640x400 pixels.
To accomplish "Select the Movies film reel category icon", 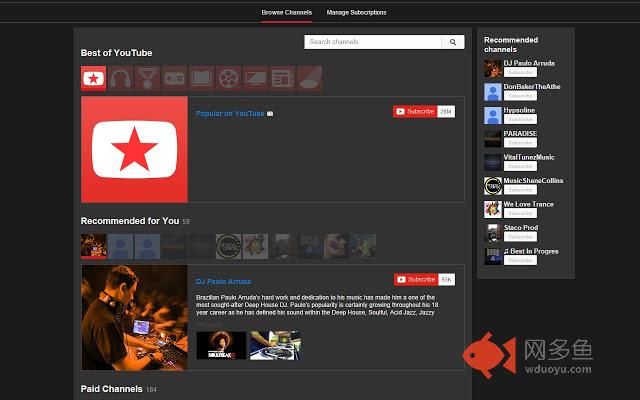I will pos(228,78).
